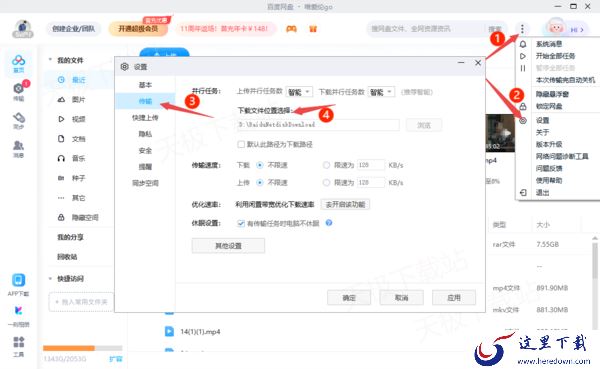
Task: Click the bell icon beside 系统消息
Action: pyautogui.click(x=523, y=44)
